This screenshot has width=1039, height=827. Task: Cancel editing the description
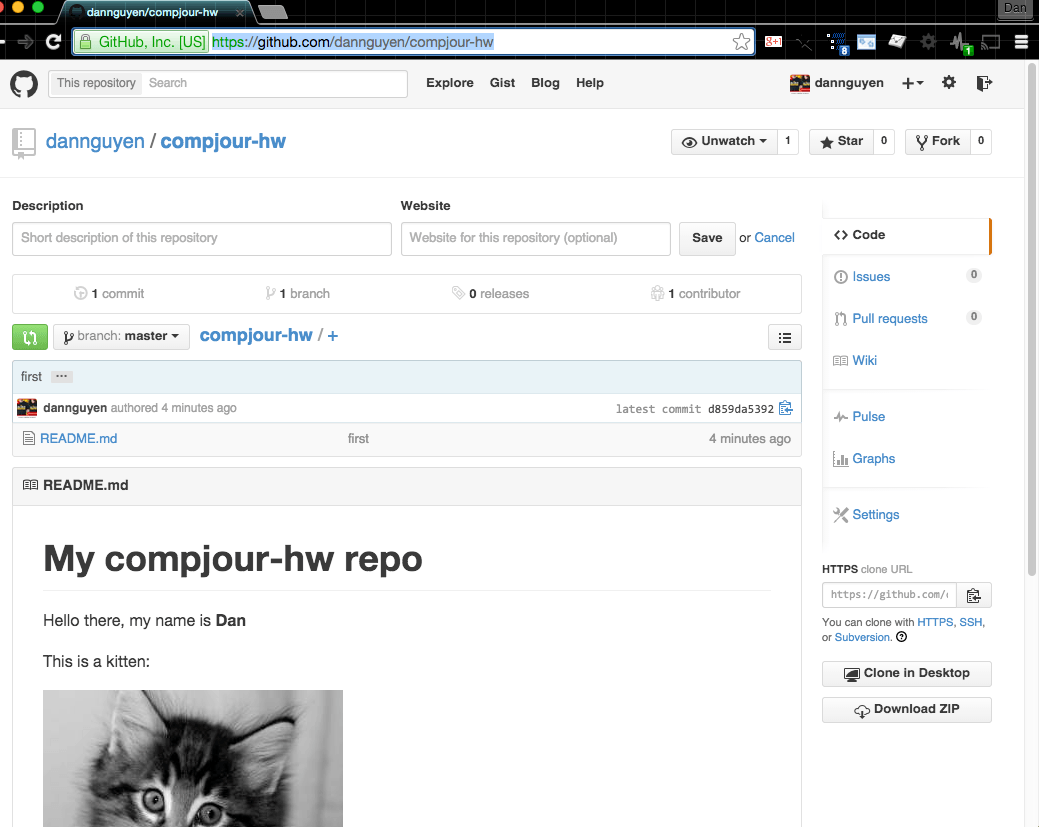tap(774, 238)
